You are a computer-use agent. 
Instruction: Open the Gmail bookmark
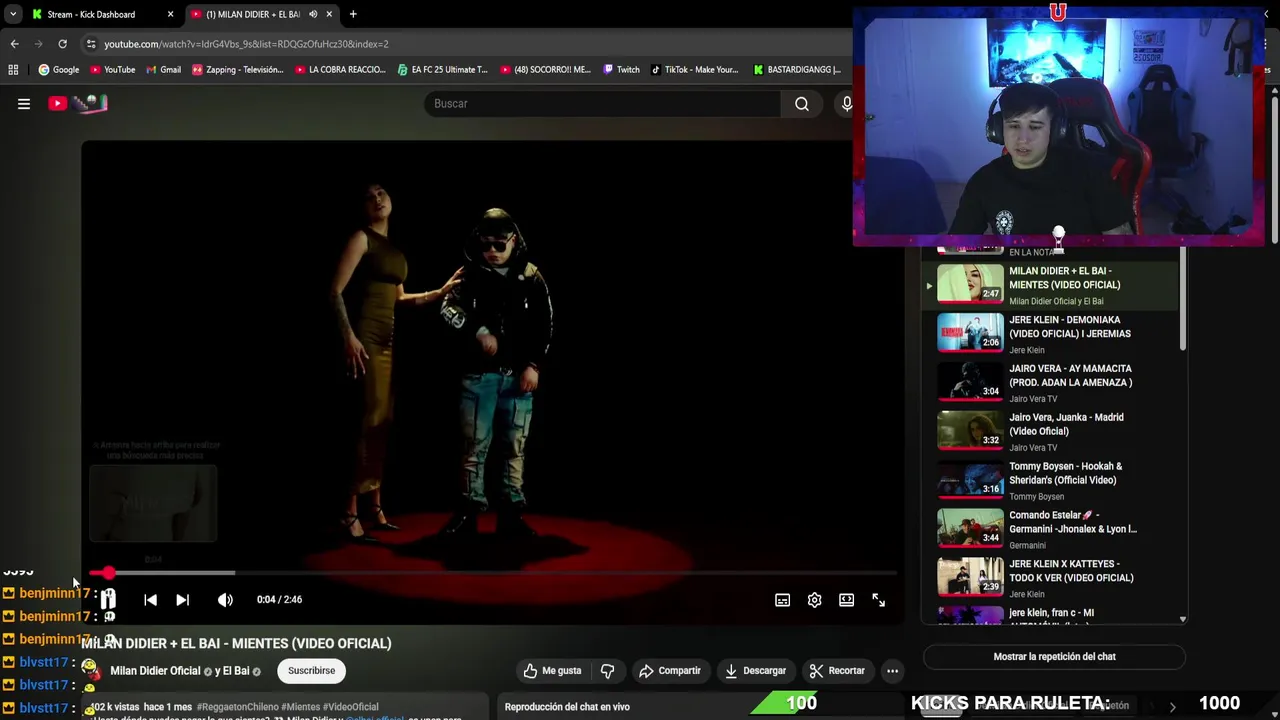pyautogui.click(x=163, y=70)
